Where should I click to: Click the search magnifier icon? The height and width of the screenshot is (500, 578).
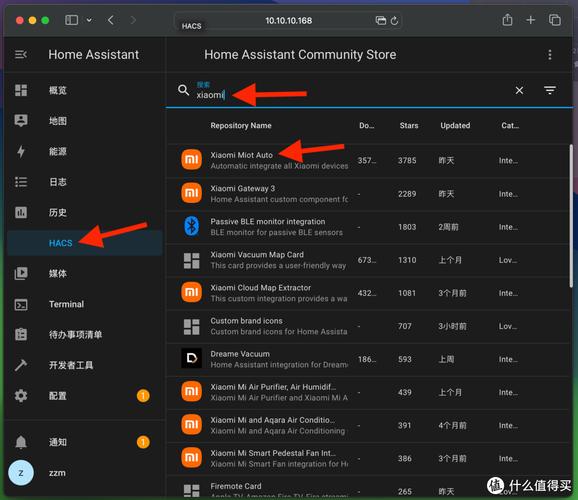[x=183, y=90]
